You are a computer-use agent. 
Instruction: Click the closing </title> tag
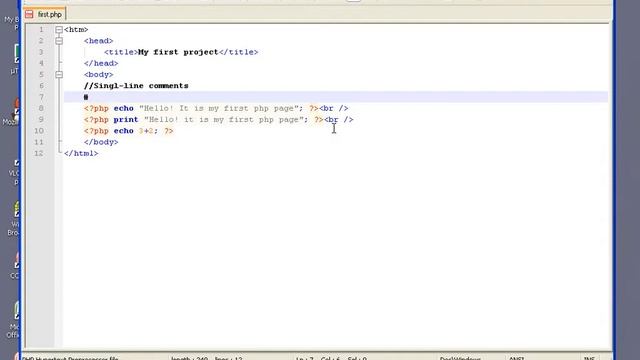(x=238, y=52)
